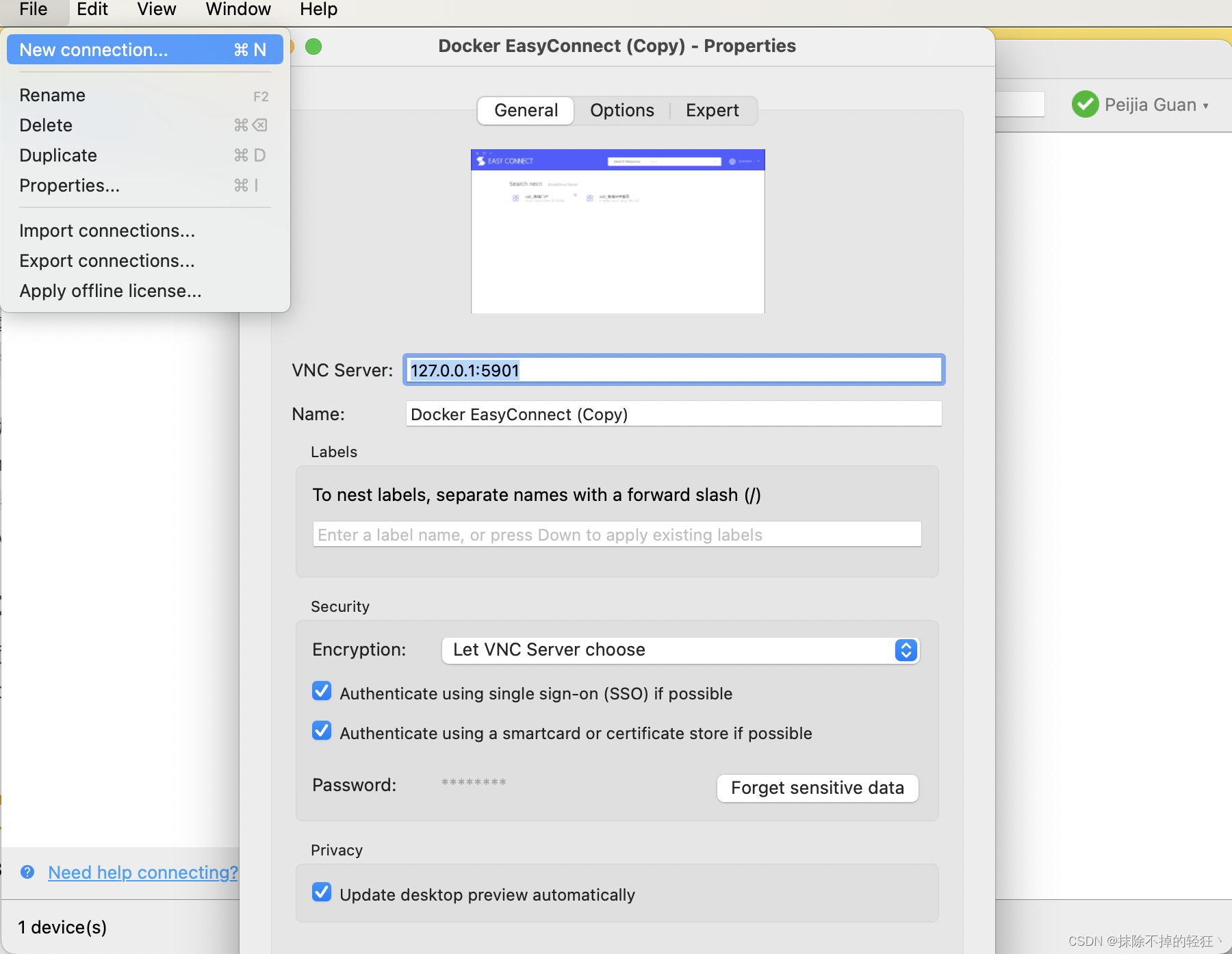Open the Edit menu
The height and width of the screenshot is (954, 1232).
tap(92, 10)
